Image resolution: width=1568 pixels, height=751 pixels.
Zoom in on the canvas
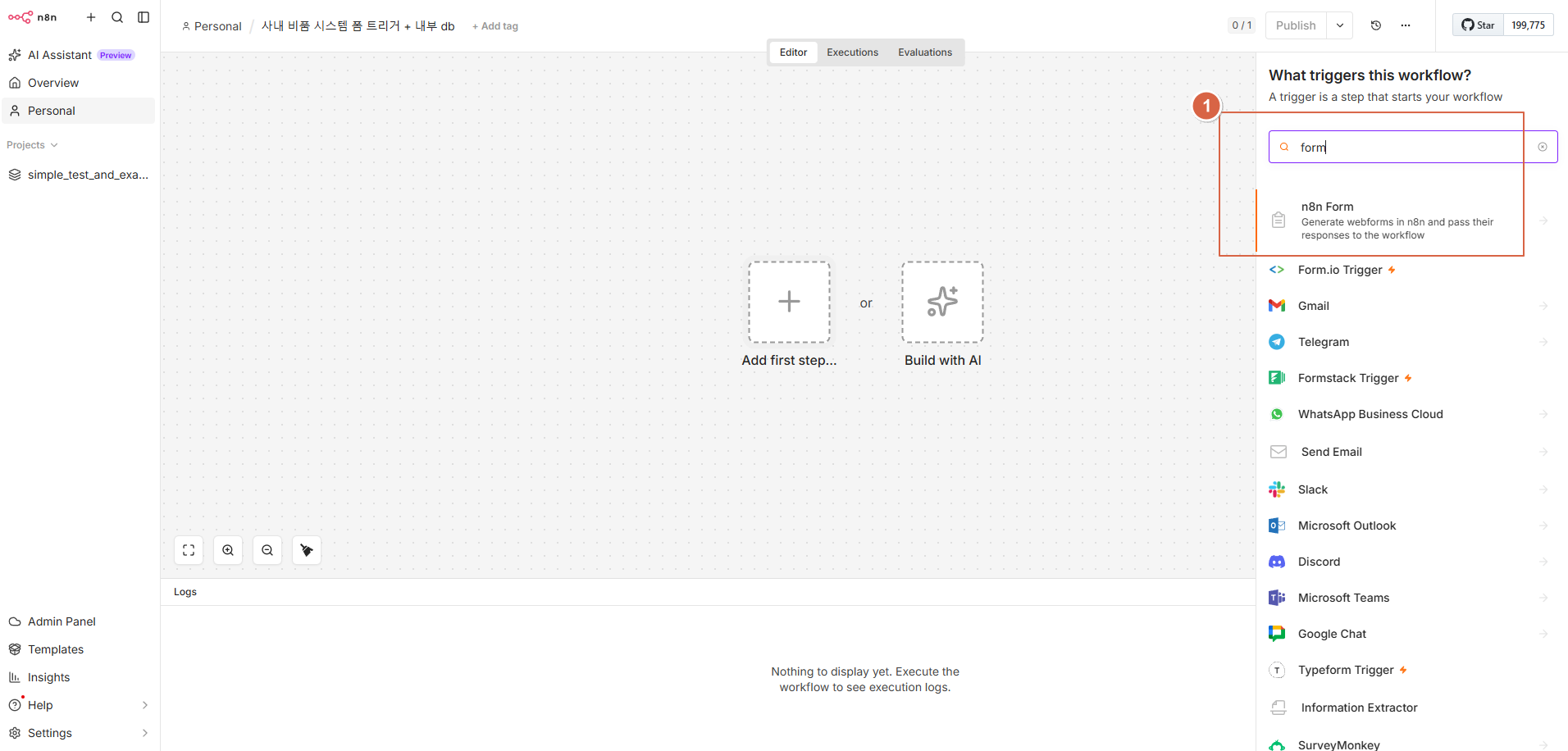tap(228, 550)
